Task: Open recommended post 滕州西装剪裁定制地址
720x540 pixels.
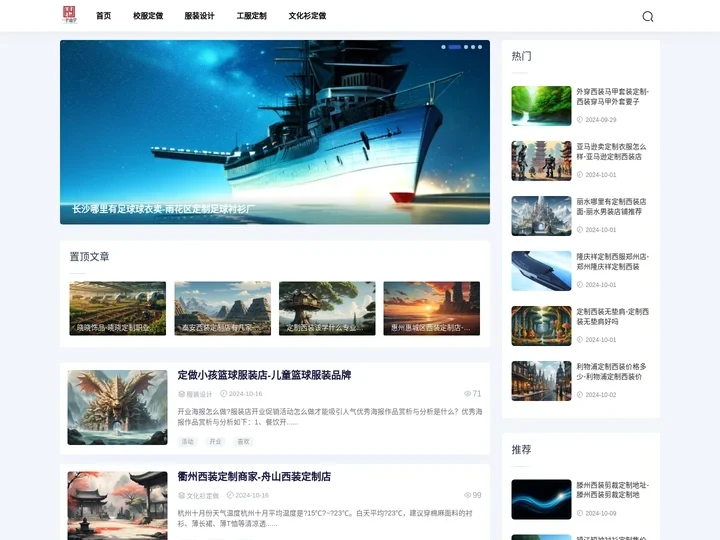Action: tap(613, 490)
